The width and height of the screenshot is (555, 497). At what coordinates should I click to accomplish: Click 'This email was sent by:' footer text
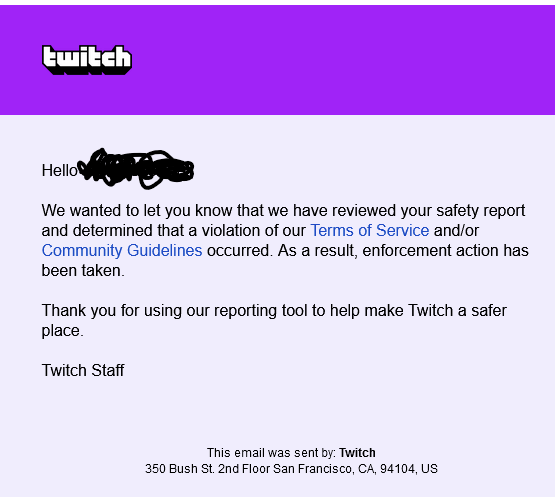click(271, 453)
